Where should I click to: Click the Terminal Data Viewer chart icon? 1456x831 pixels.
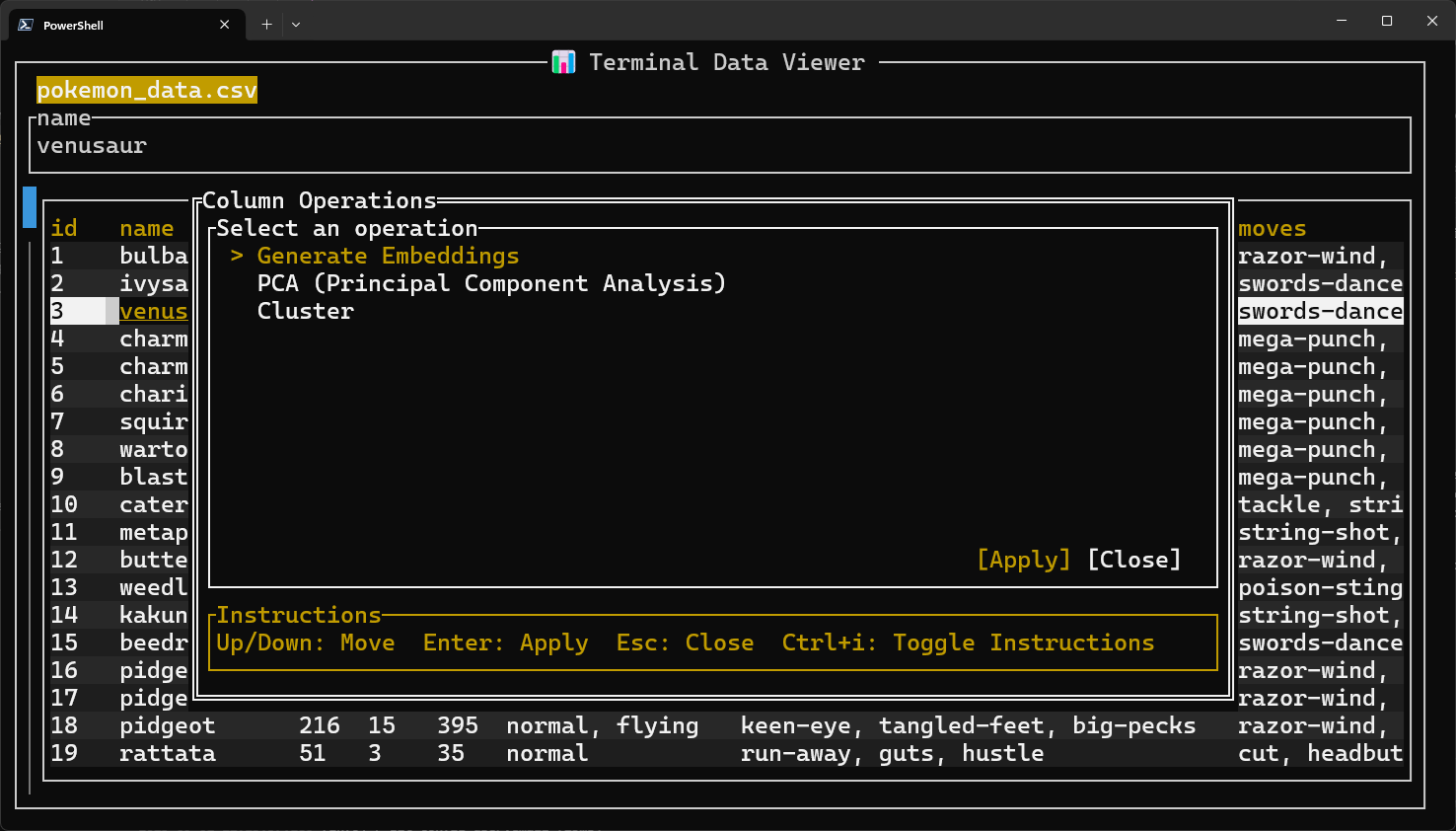(x=563, y=62)
